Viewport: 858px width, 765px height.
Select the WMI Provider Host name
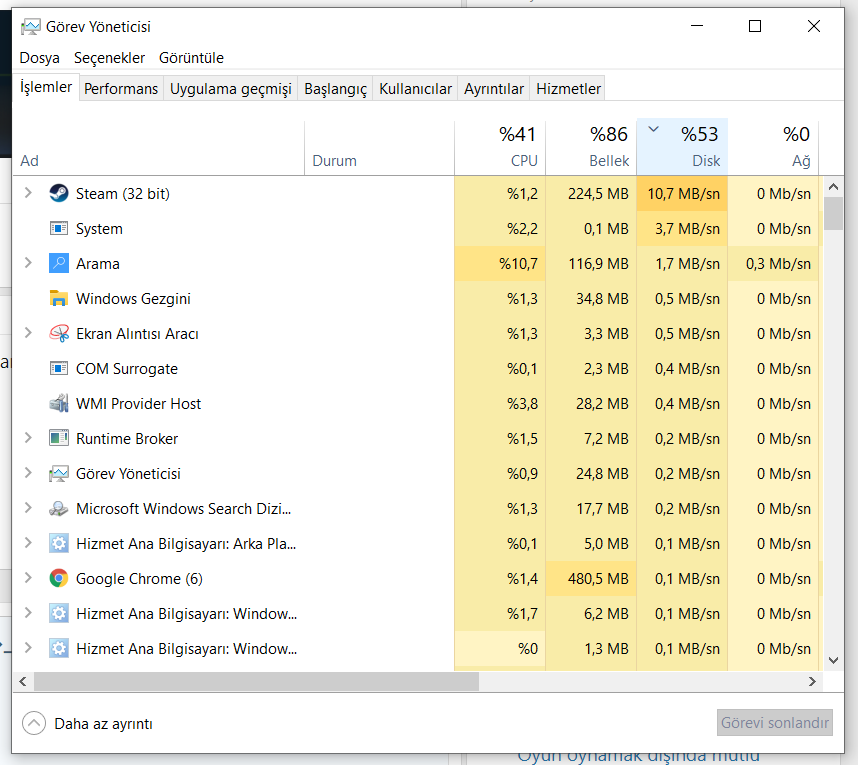coord(138,404)
